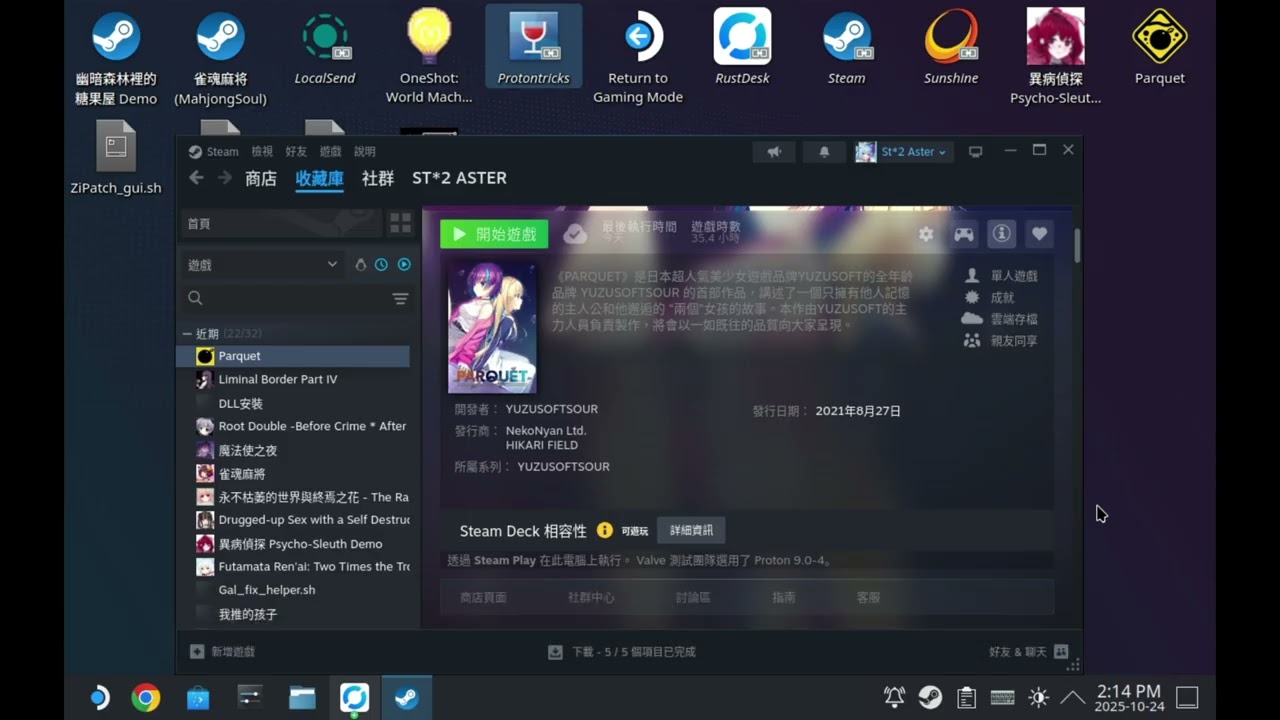Toggle the recent activity clock filter
The image size is (1280, 720).
coord(381,264)
